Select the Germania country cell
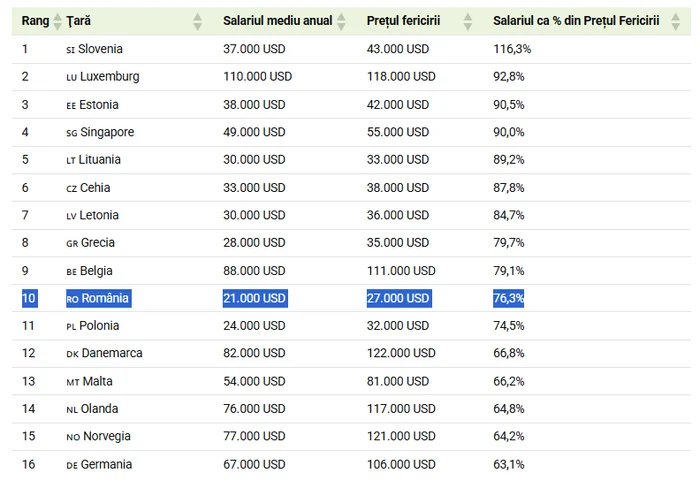 coord(99,464)
